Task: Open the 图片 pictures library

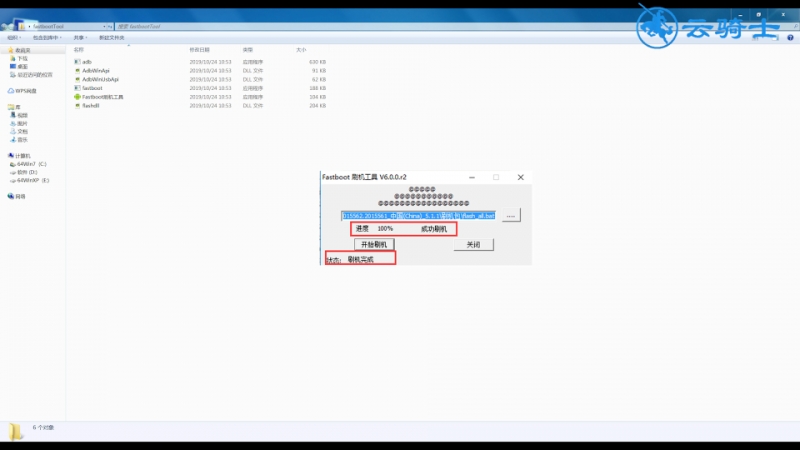Action: tap(19, 123)
